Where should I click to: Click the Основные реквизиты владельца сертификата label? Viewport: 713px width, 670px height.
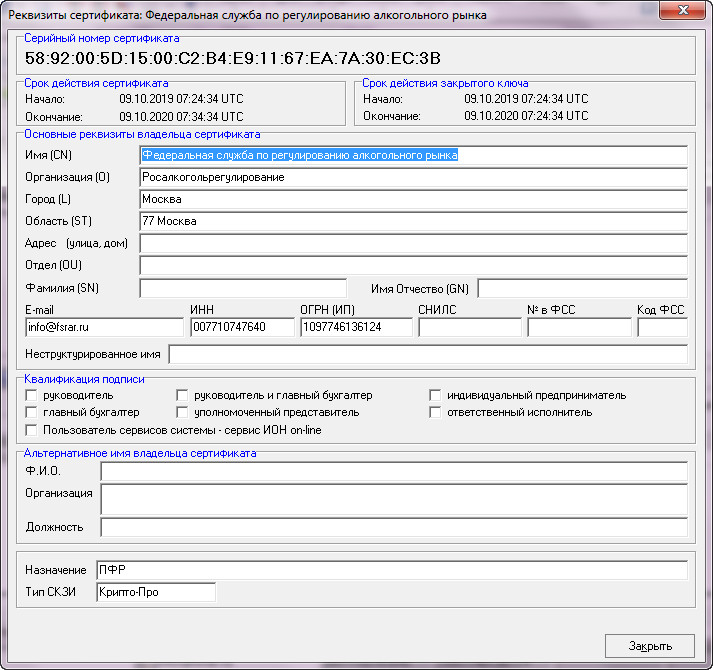(x=142, y=134)
